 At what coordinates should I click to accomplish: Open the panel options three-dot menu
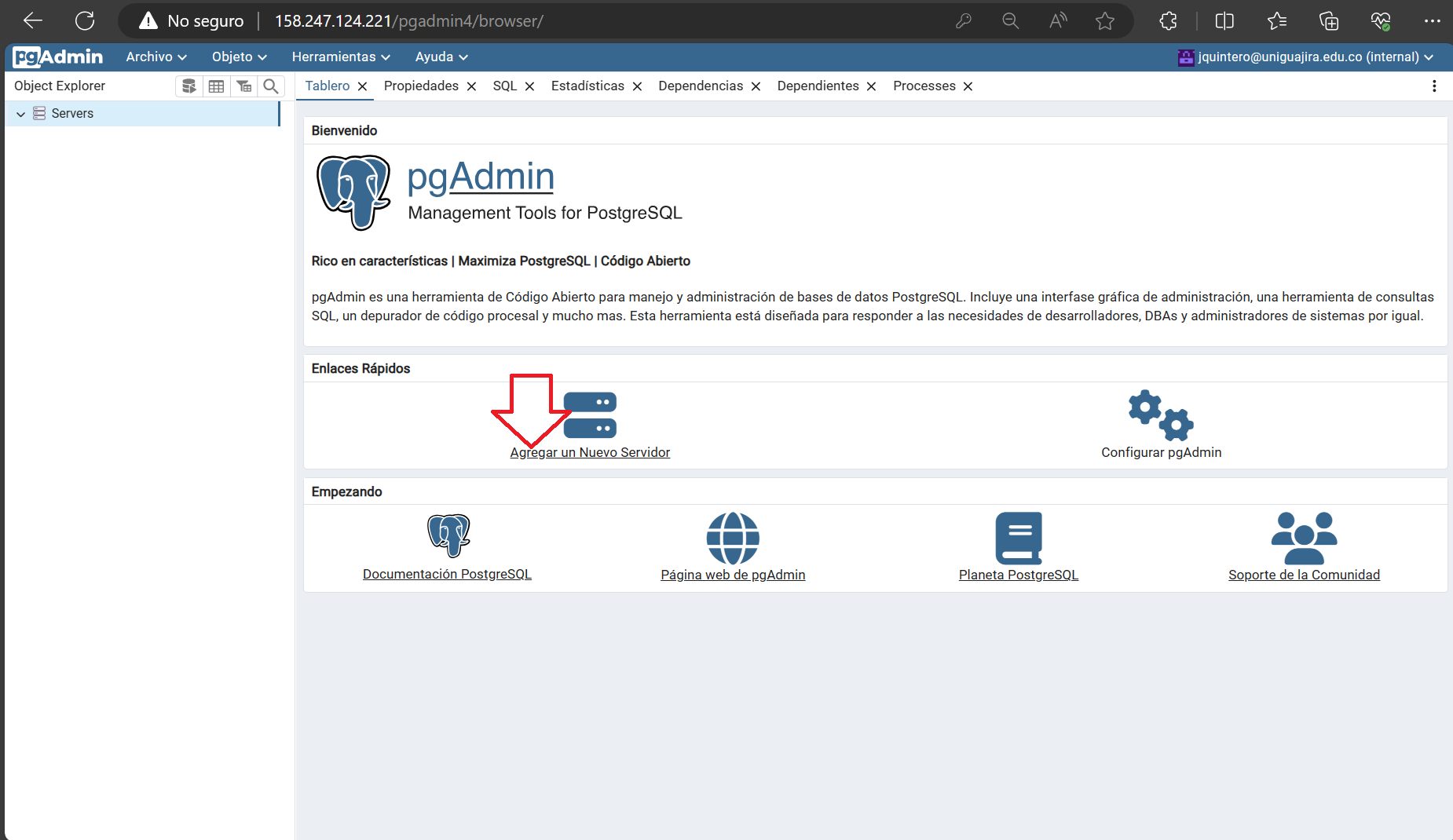point(1434,86)
